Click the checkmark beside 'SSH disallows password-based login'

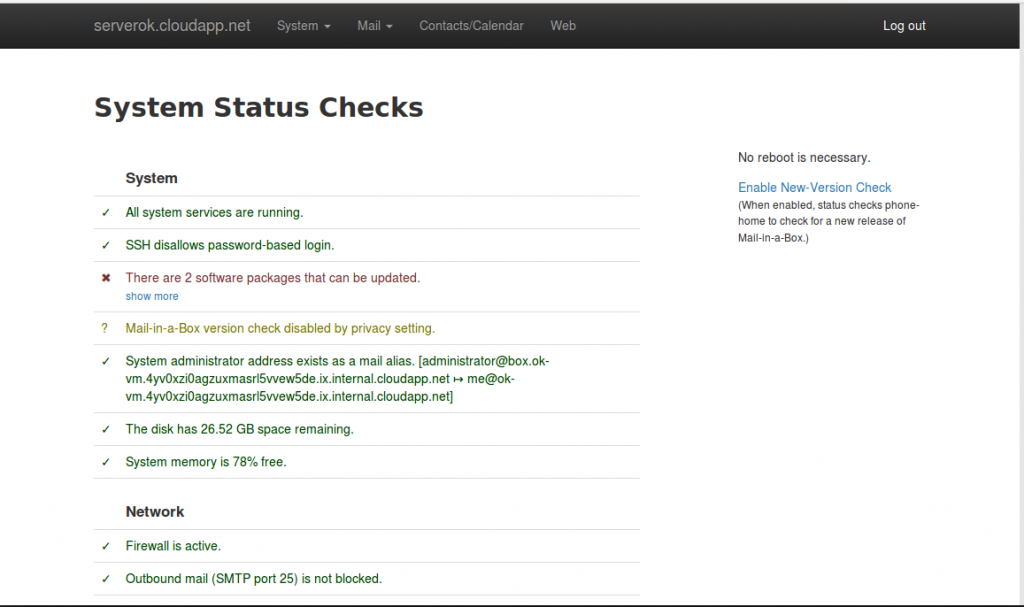(105, 245)
